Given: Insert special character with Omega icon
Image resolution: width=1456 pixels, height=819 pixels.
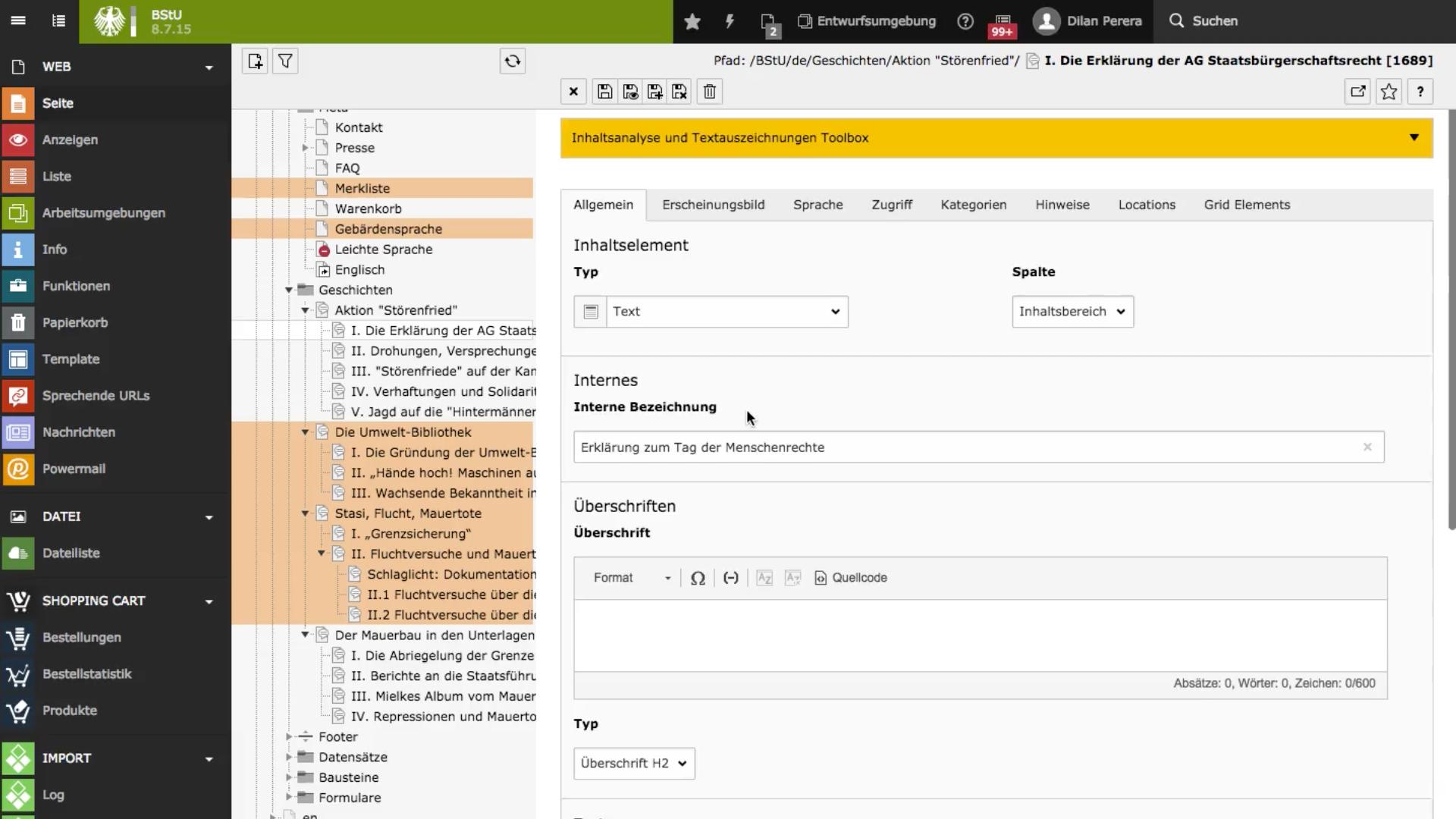Looking at the screenshot, I should pyautogui.click(x=698, y=578).
